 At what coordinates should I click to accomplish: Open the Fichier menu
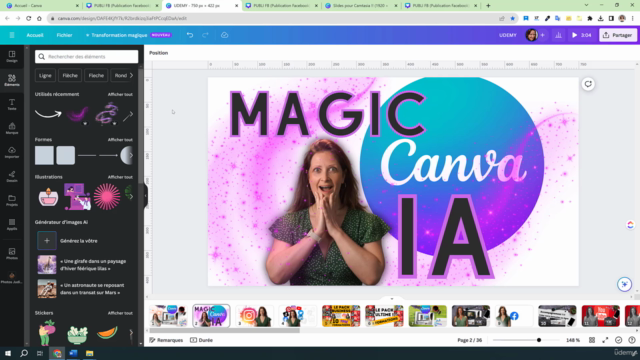[x=64, y=35]
